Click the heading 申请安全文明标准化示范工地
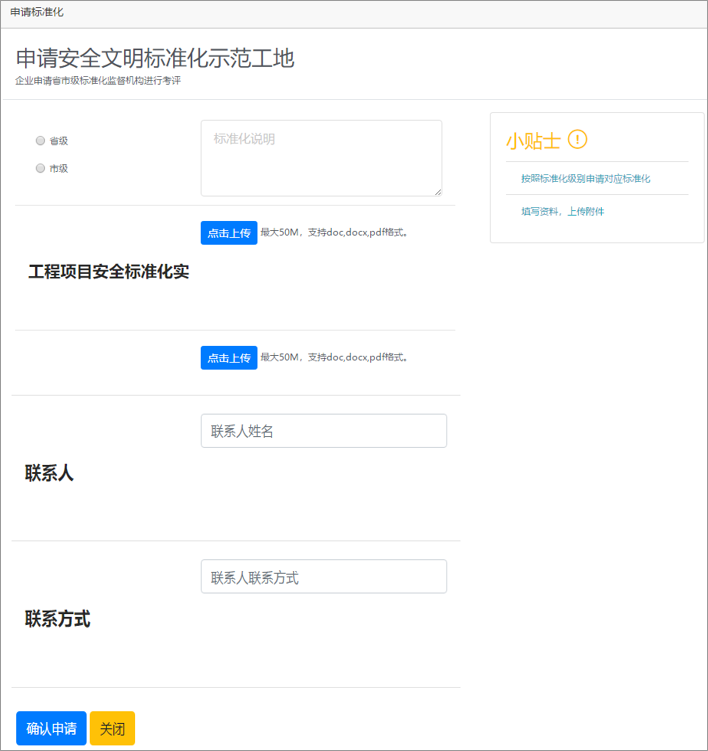Image resolution: width=708 pixels, height=751 pixels. [x=155, y=58]
